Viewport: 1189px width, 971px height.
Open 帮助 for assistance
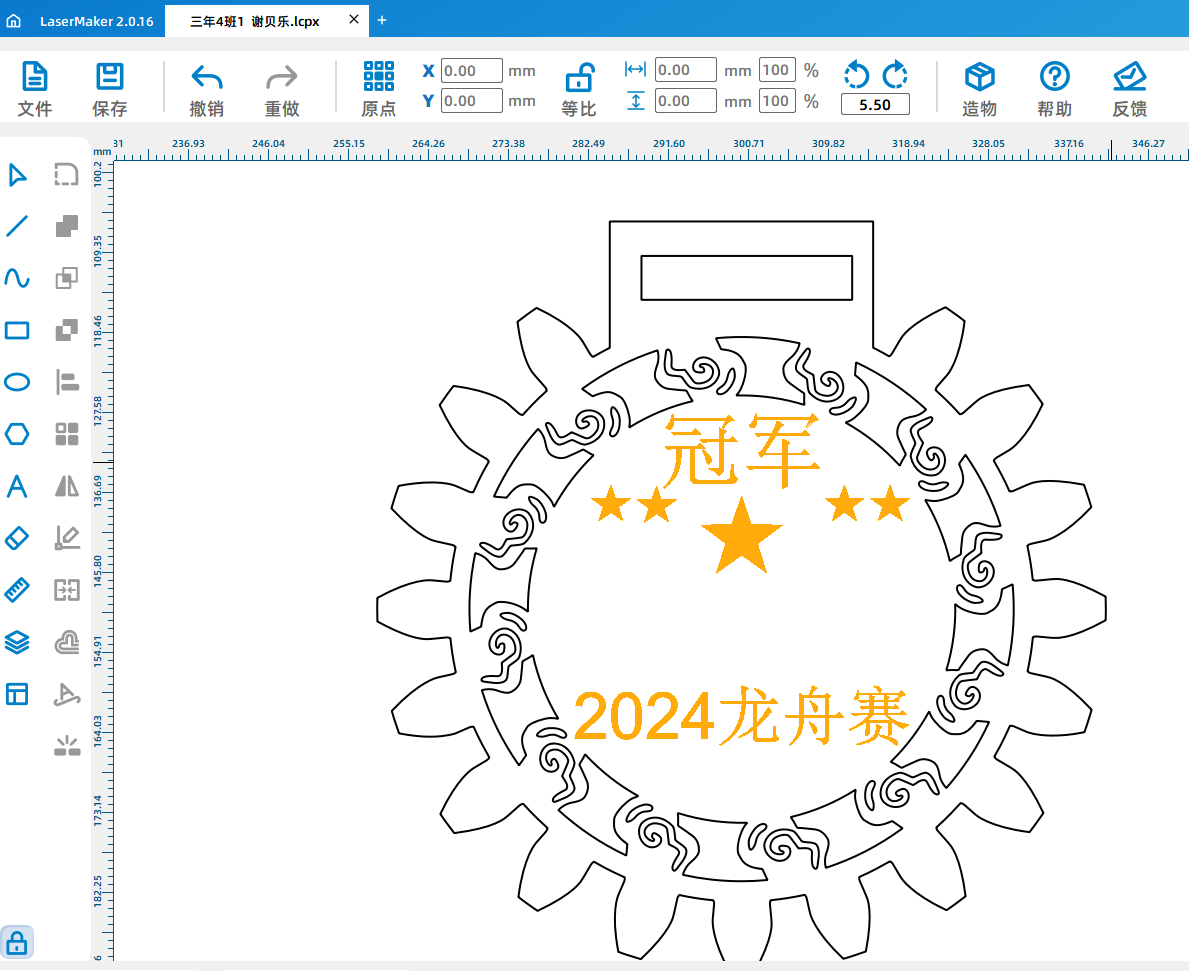1054,88
